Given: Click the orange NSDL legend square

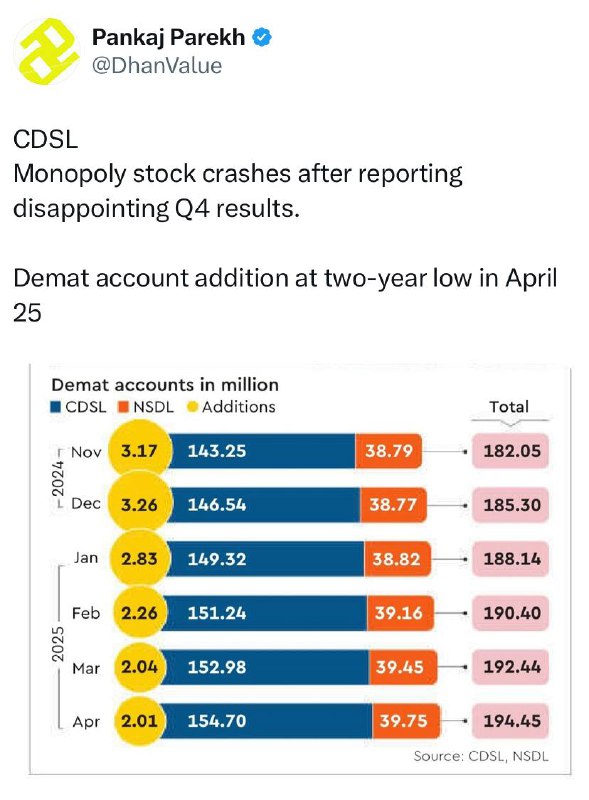Looking at the screenshot, I should [x=124, y=407].
